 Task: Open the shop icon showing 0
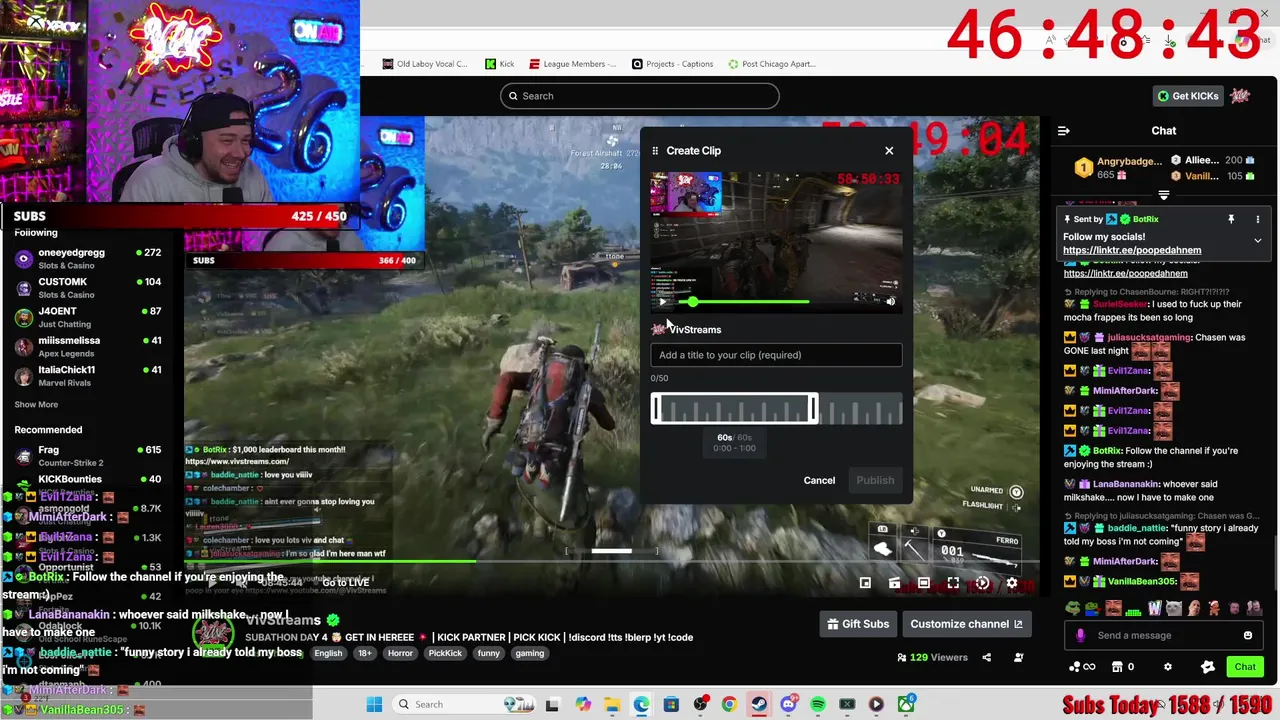(x=1123, y=667)
